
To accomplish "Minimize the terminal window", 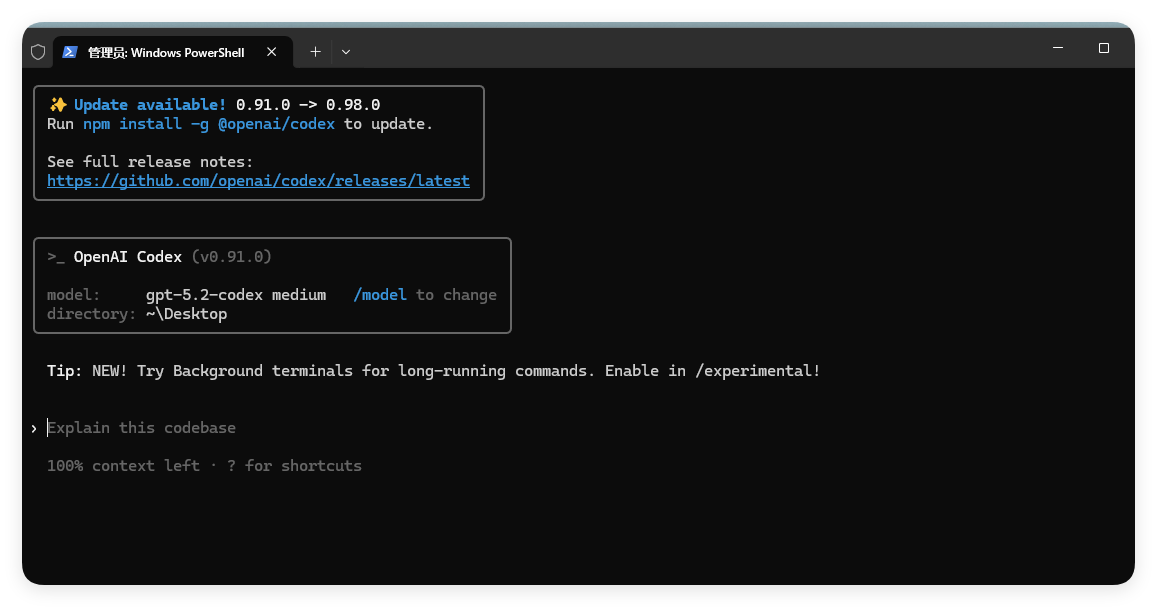I will click(1057, 48).
